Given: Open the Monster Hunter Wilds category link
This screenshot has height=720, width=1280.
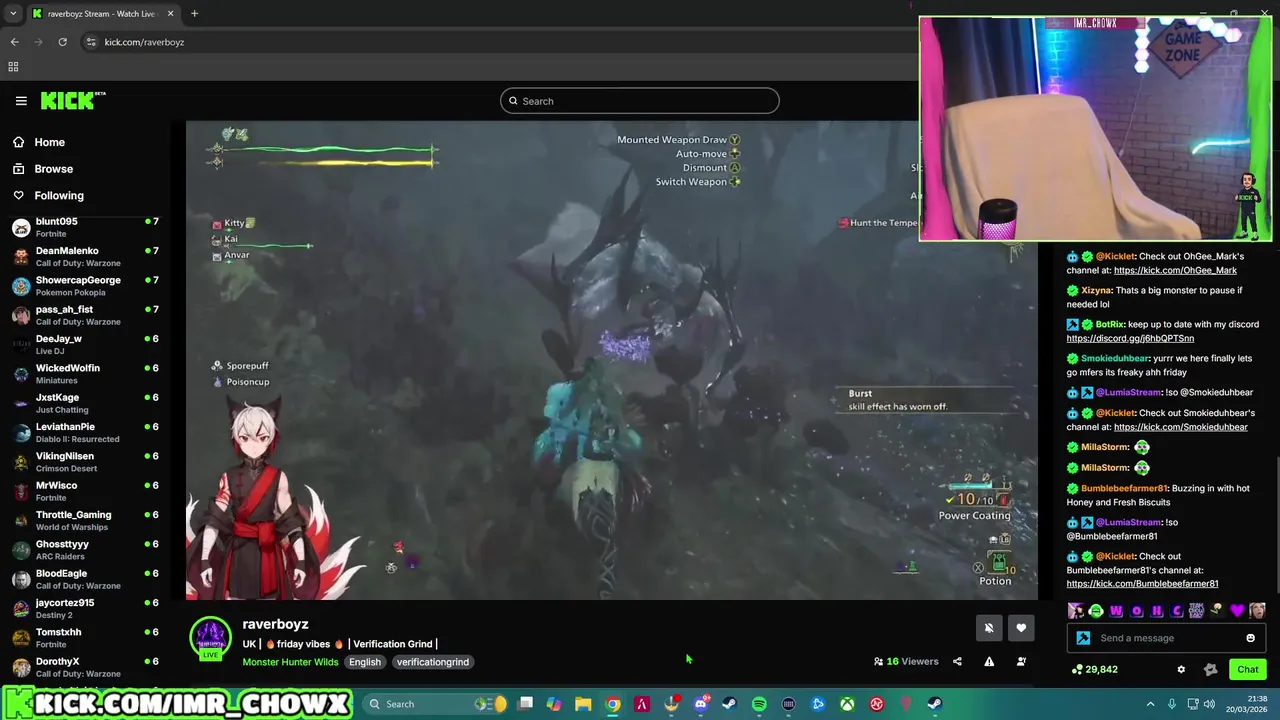Looking at the screenshot, I should (x=290, y=662).
